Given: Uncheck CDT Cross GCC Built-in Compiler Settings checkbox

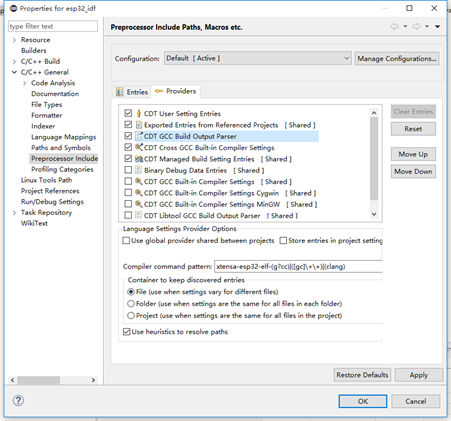Looking at the screenshot, I should point(128,147).
